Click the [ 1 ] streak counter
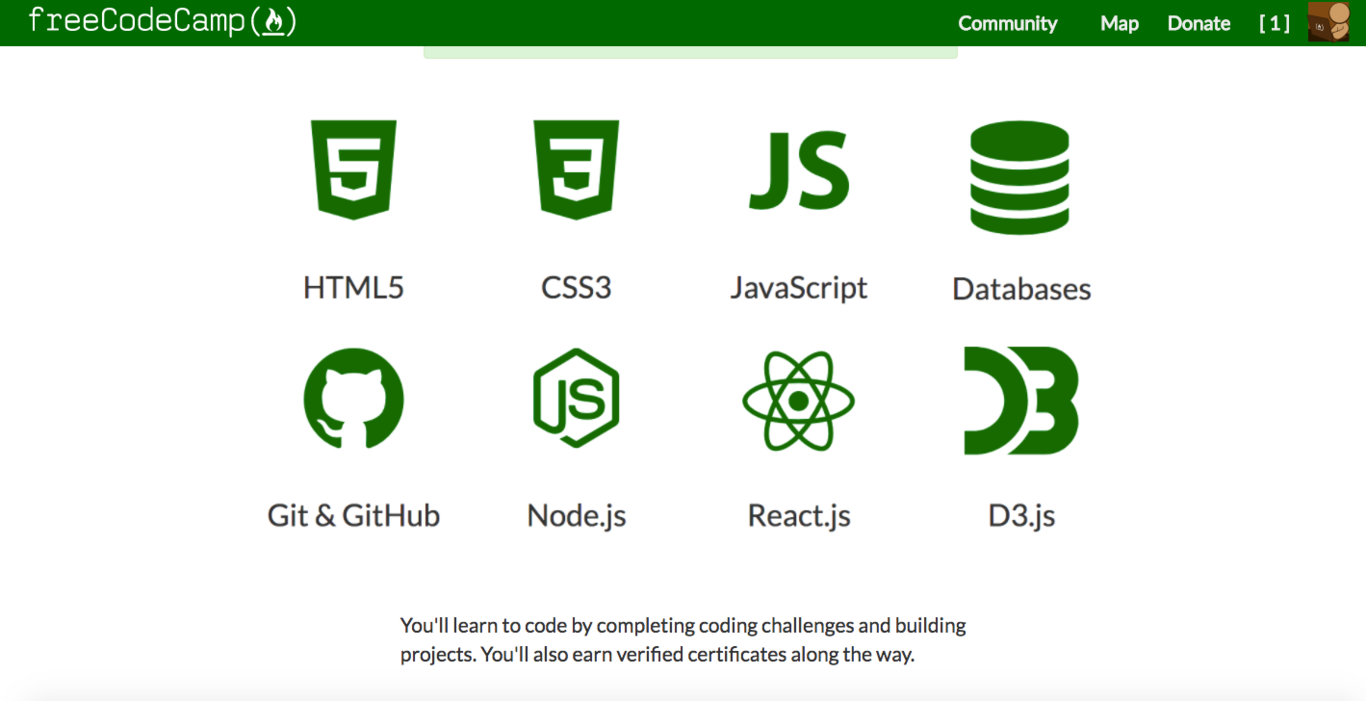The height and width of the screenshot is (701, 1366). (1274, 23)
